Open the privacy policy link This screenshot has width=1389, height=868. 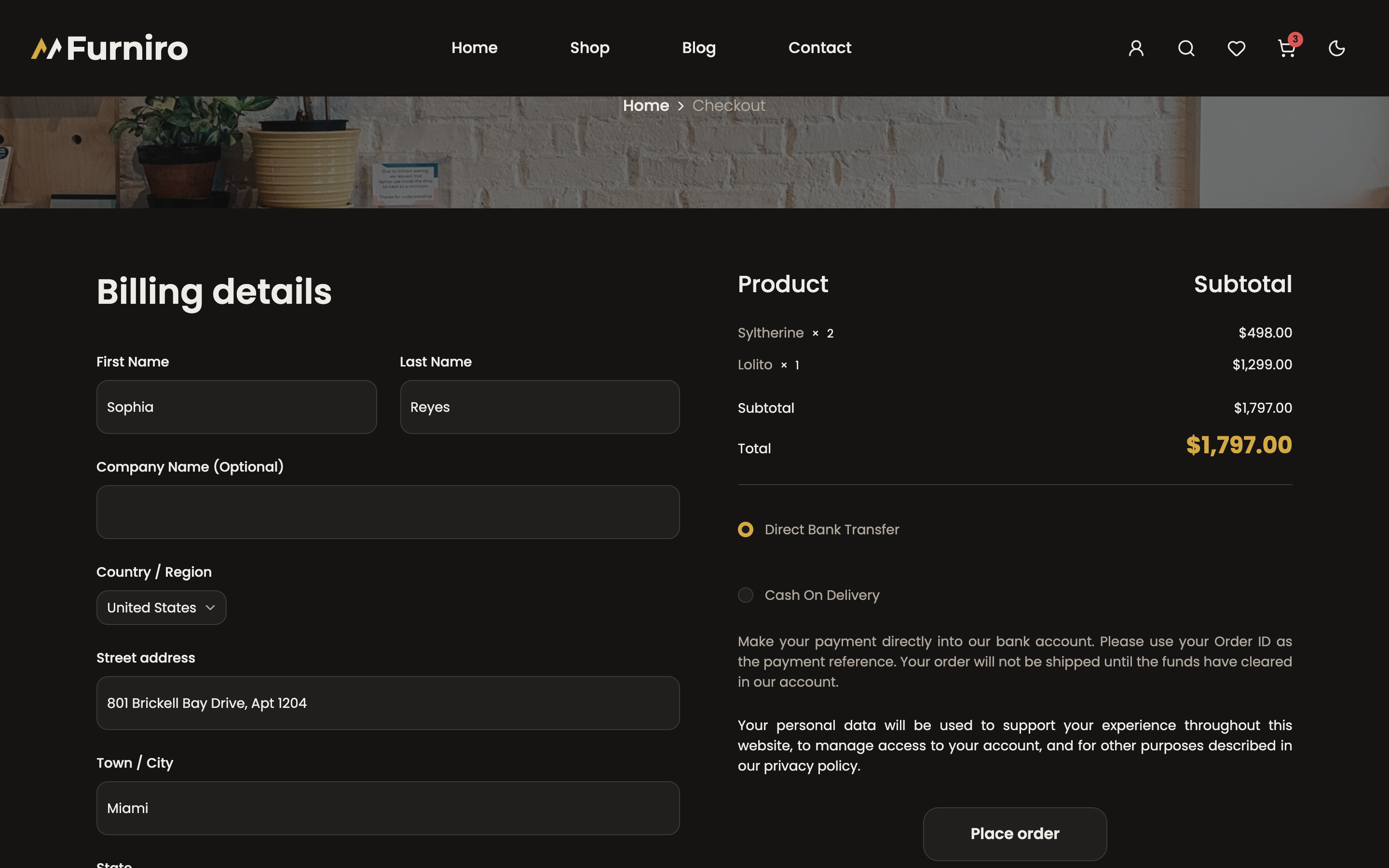pos(812,766)
